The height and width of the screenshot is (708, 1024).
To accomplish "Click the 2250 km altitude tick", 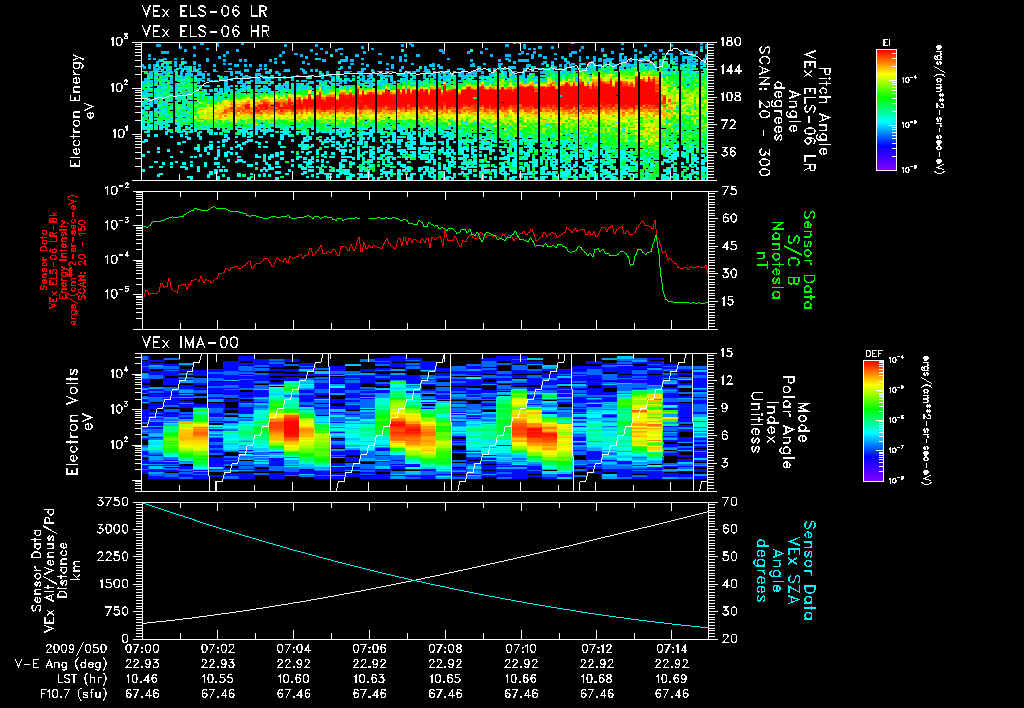I will pyautogui.click(x=112, y=556).
